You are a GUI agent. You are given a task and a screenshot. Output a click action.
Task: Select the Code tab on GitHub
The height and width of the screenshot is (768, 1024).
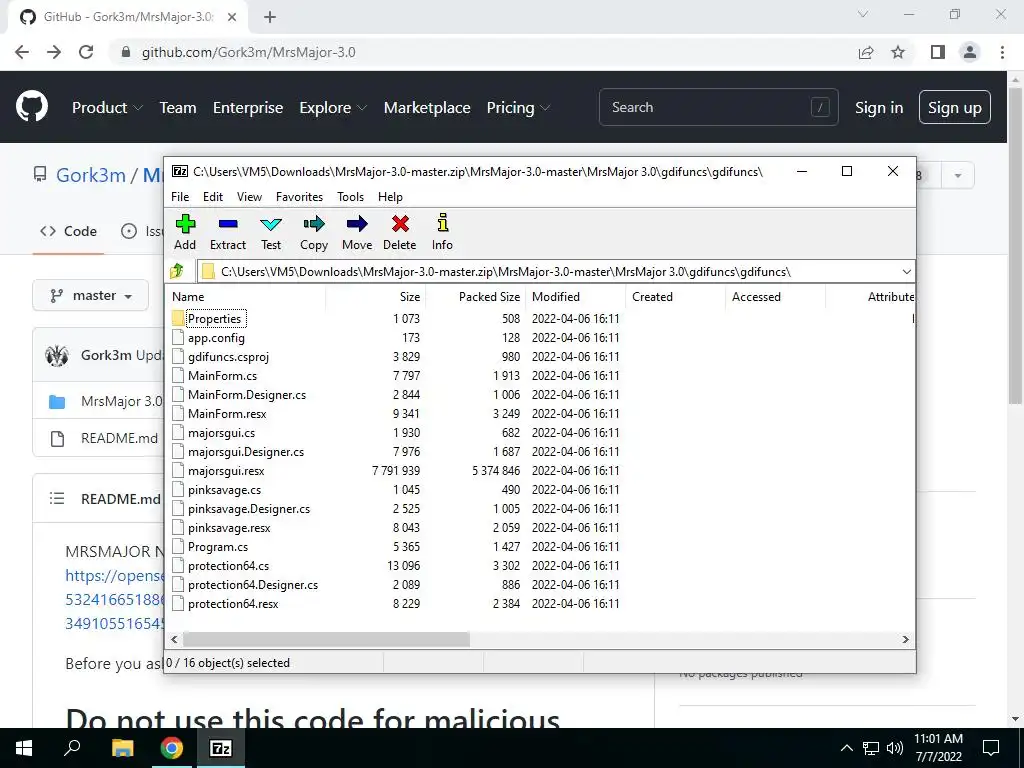point(68,231)
